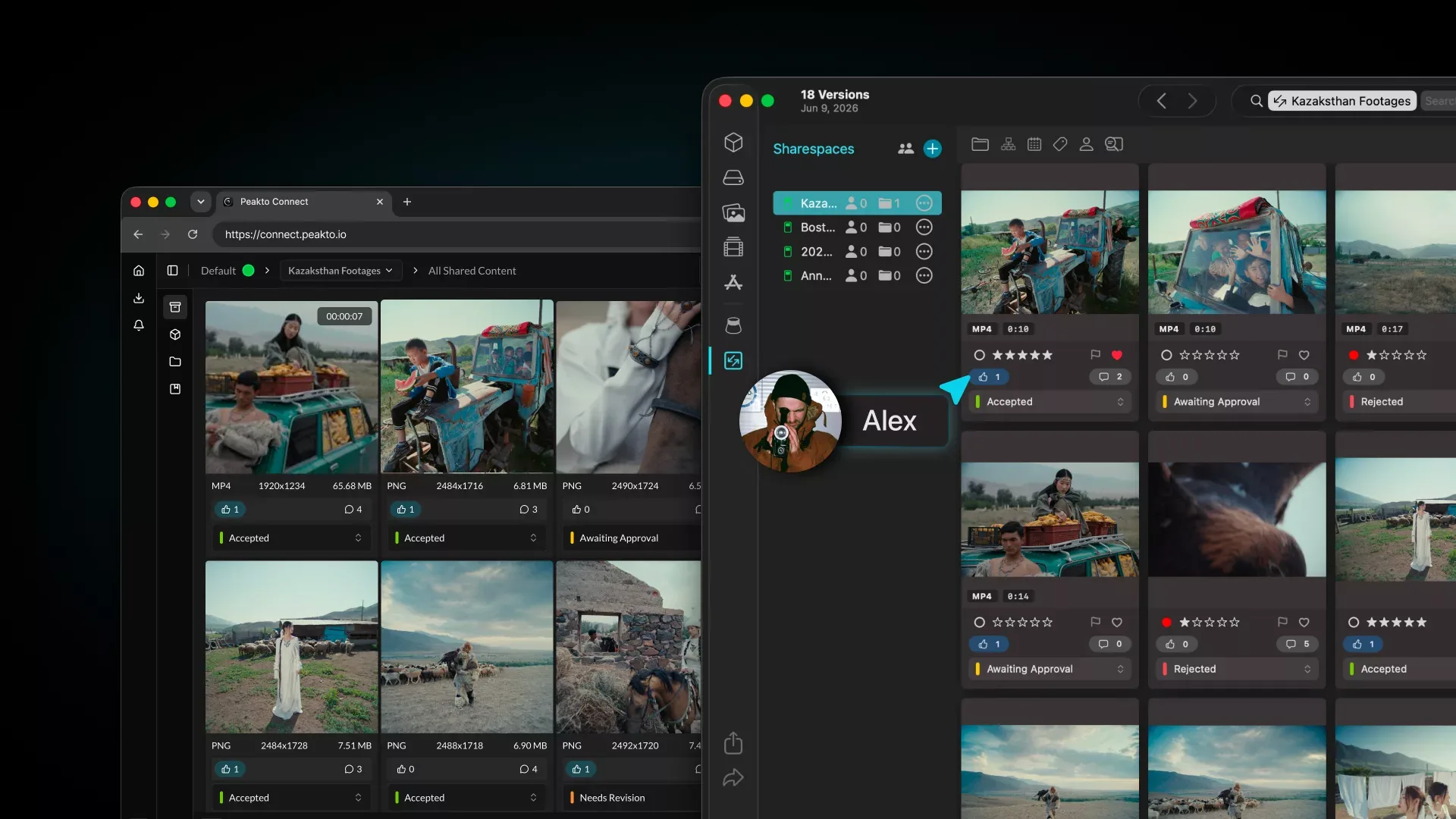Click the forward arrow icon in Peakto sidebar
The height and width of the screenshot is (819, 1456).
(733, 778)
